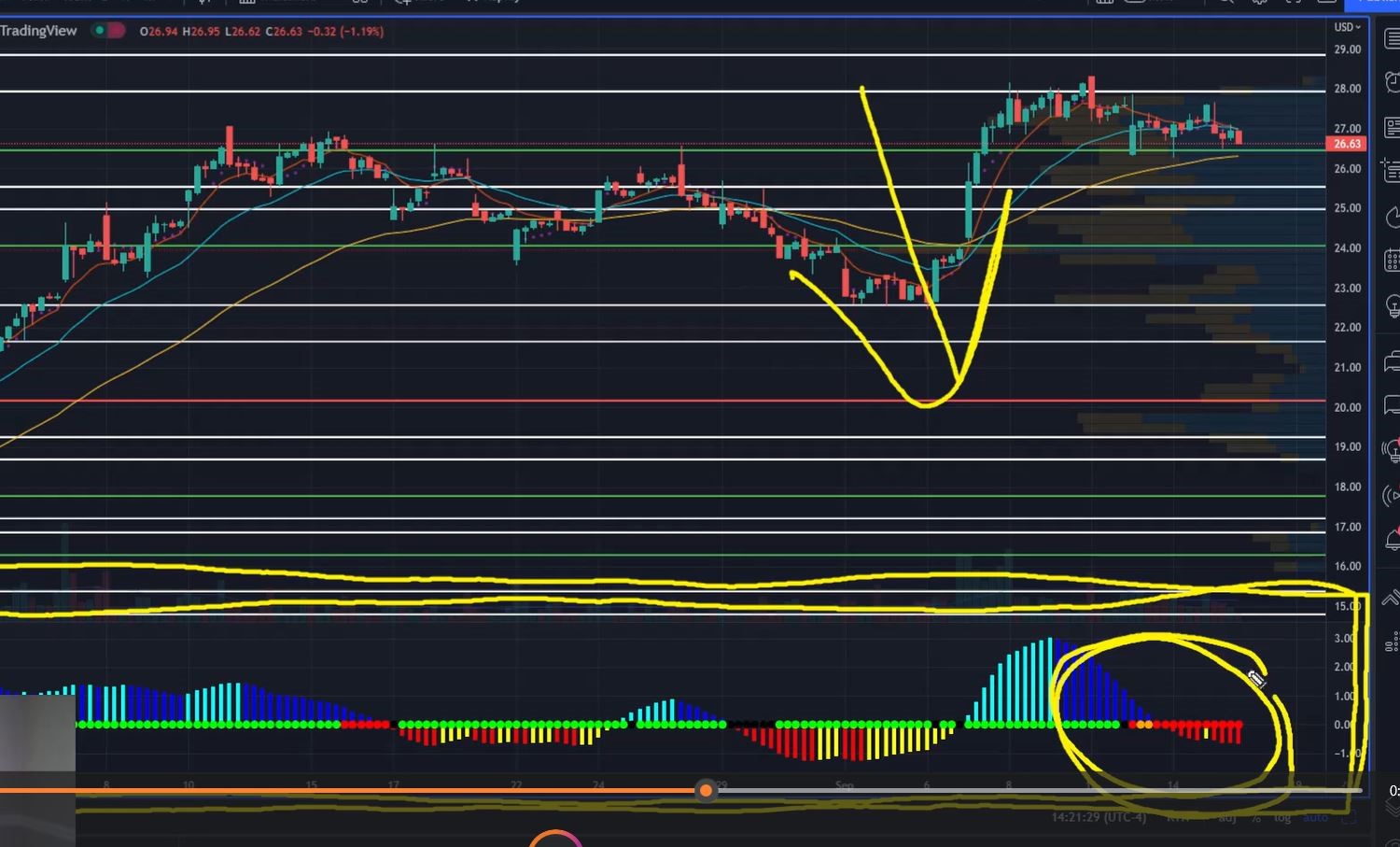Viewport: 1400px width, 847px height.
Task: Click the TradingView legend name
Action: click(38, 31)
